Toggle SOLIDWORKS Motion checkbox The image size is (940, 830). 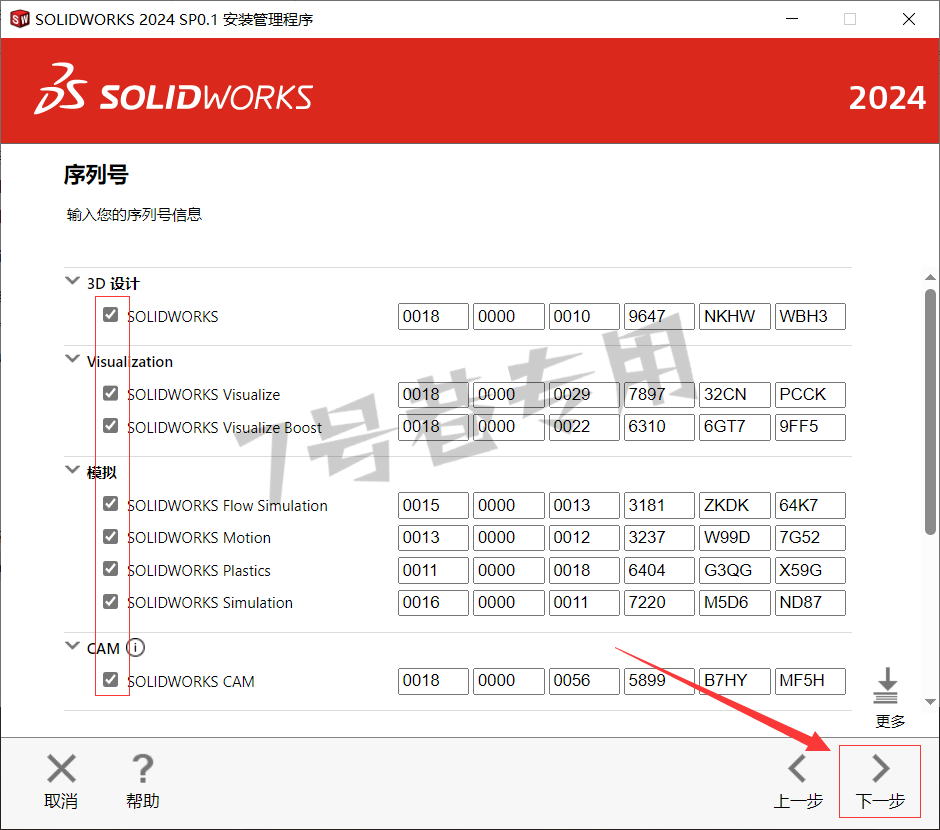coord(110,536)
